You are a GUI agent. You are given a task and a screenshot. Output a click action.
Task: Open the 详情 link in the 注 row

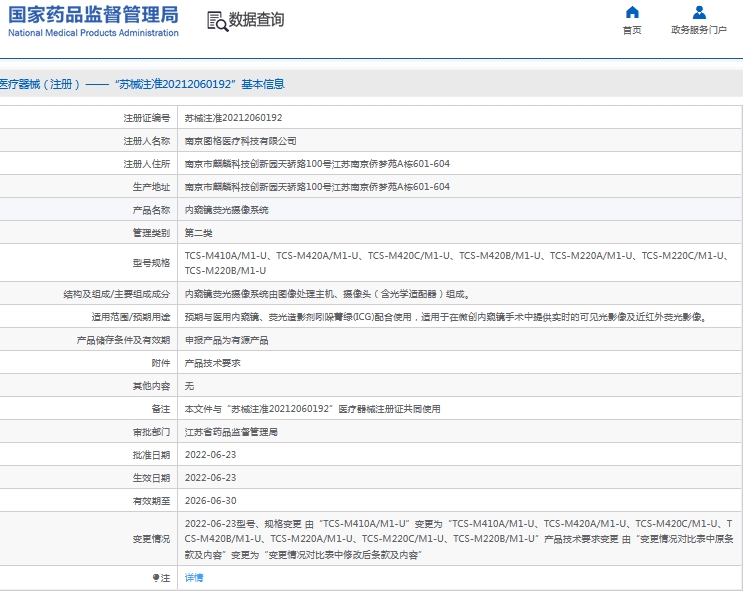(194, 578)
